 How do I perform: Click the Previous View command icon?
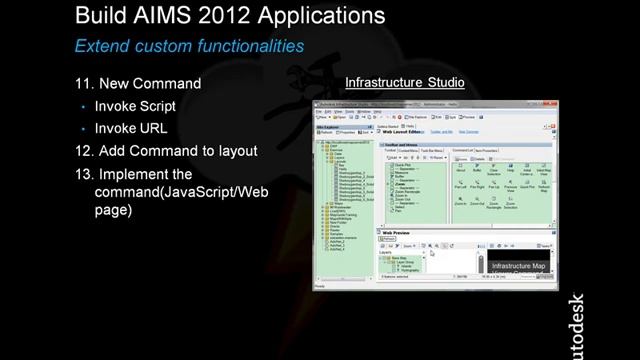(x=511, y=186)
